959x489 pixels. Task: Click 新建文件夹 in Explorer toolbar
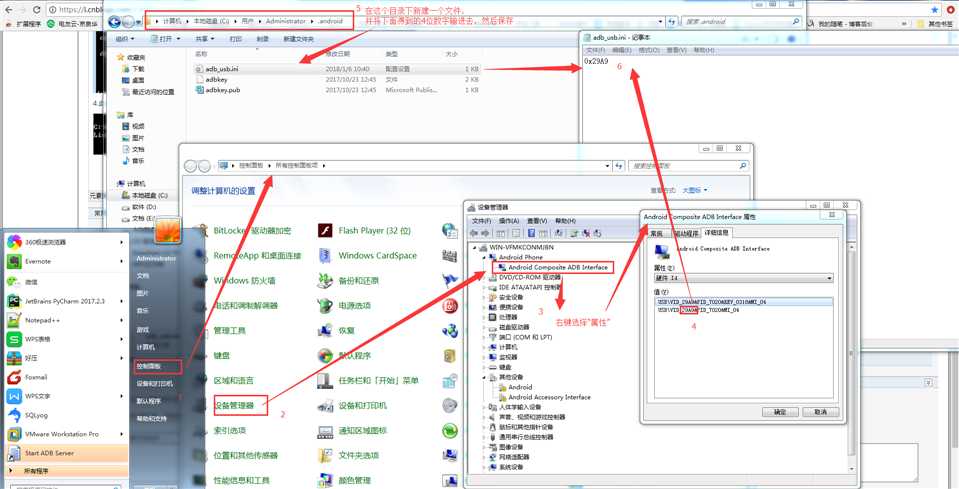298,39
